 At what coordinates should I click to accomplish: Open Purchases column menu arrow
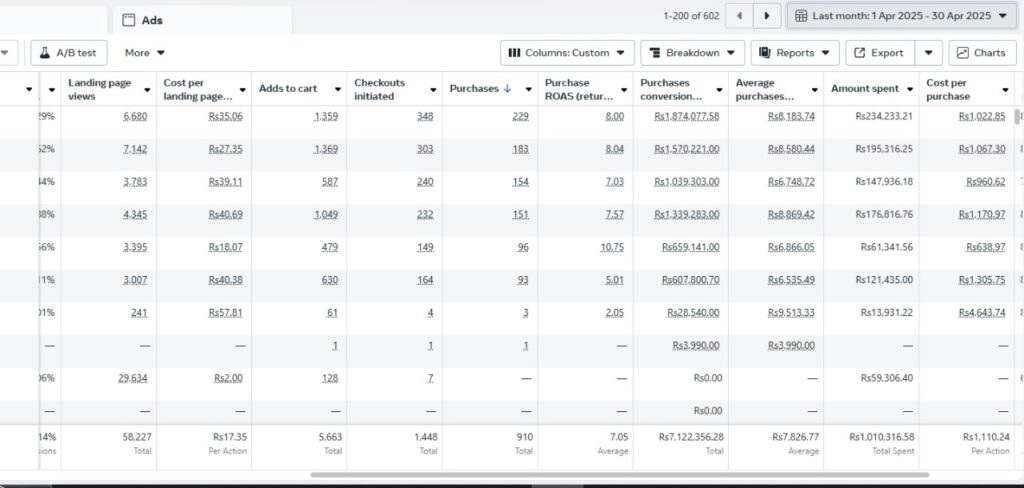coord(528,89)
